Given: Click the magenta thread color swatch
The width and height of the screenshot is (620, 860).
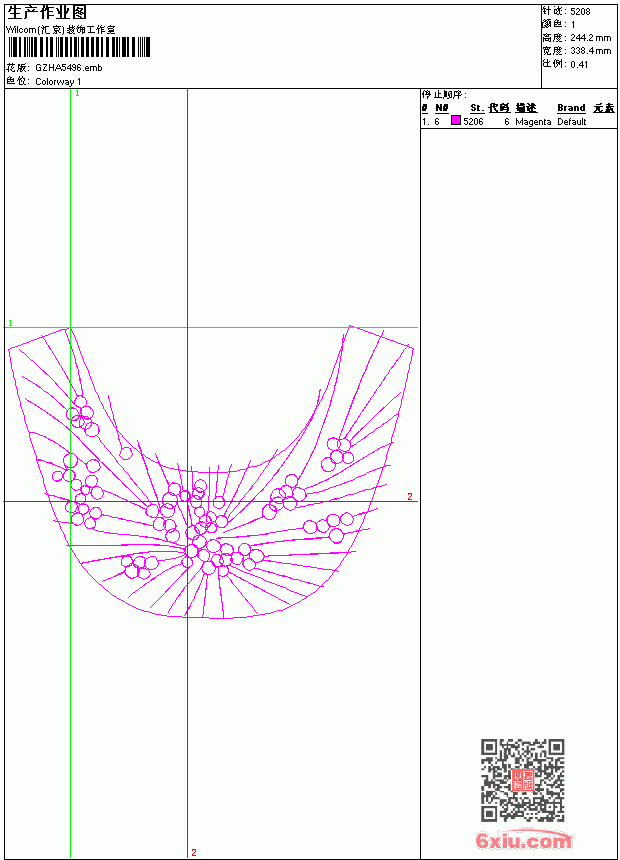Looking at the screenshot, I should 456,121.
